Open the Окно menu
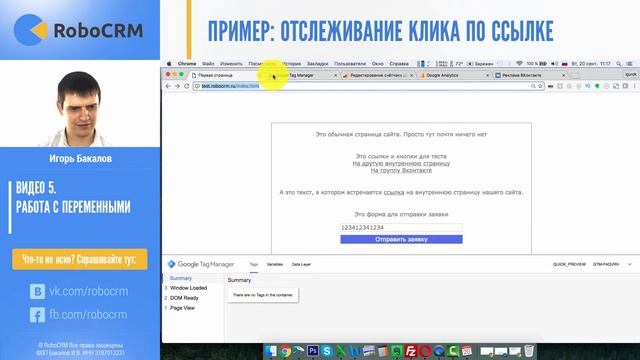Viewport: 640px width, 360px height. tap(378, 64)
